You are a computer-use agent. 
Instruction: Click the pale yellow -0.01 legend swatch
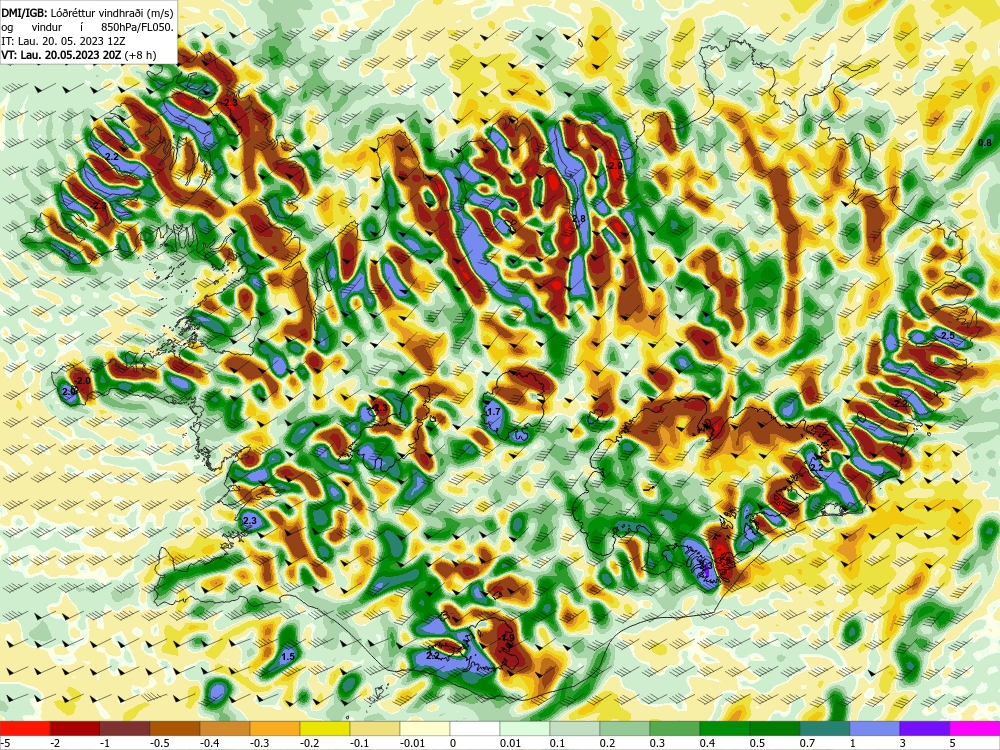tap(425, 728)
